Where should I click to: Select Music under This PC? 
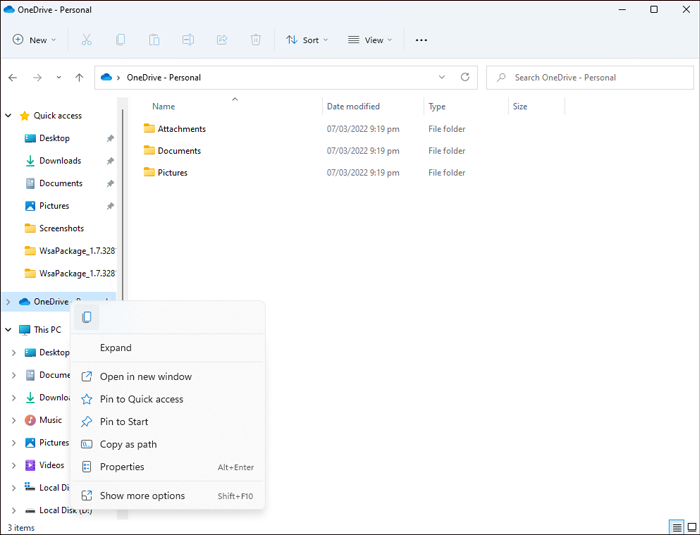50,420
